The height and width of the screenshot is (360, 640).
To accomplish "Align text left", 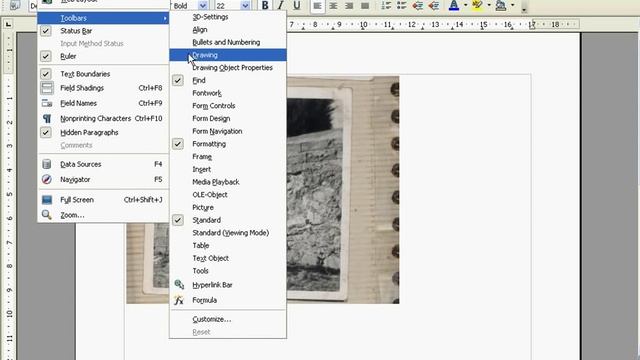I will click(318, 6).
